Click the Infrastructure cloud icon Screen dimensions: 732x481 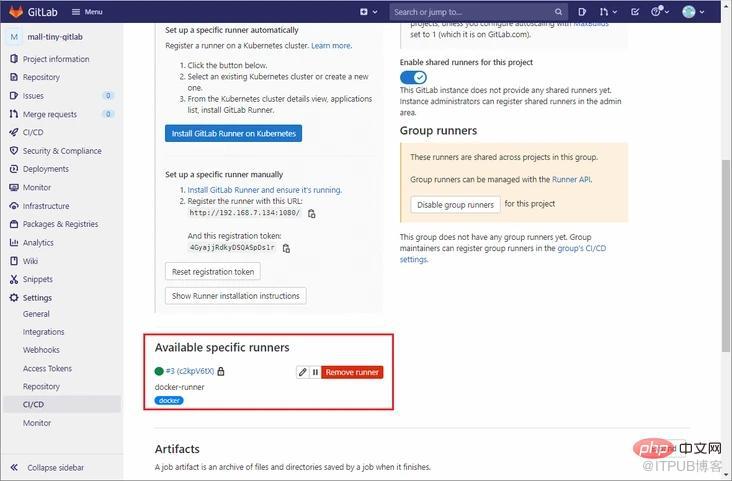(x=14, y=206)
